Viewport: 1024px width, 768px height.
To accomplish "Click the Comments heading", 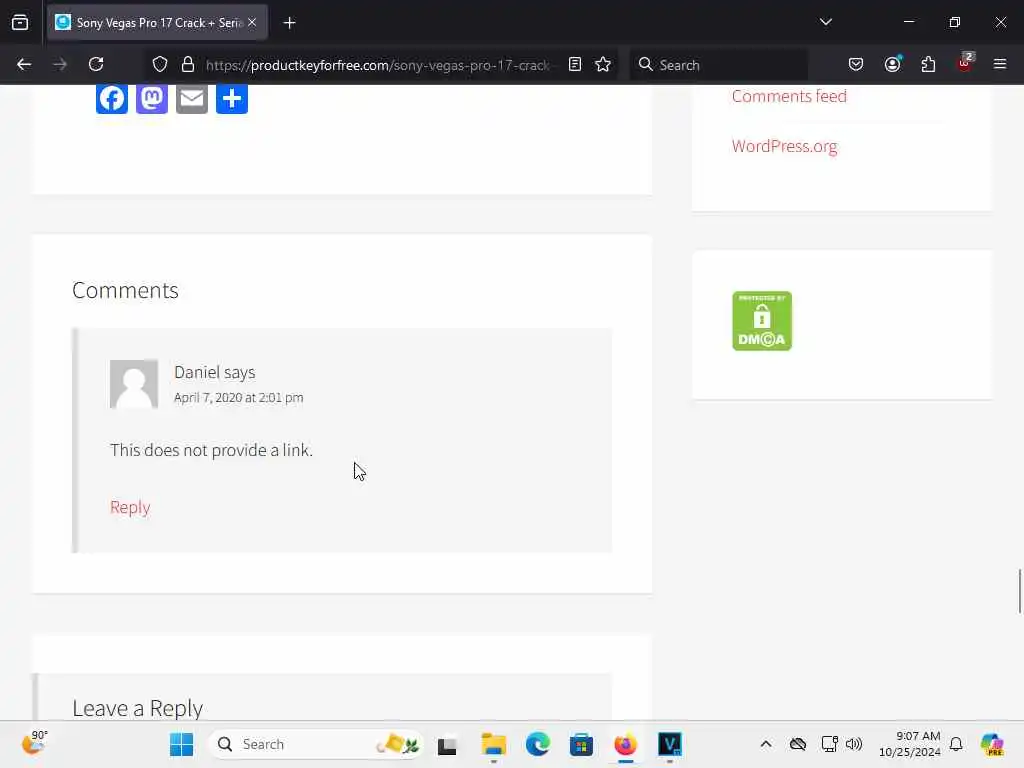I will click(125, 290).
